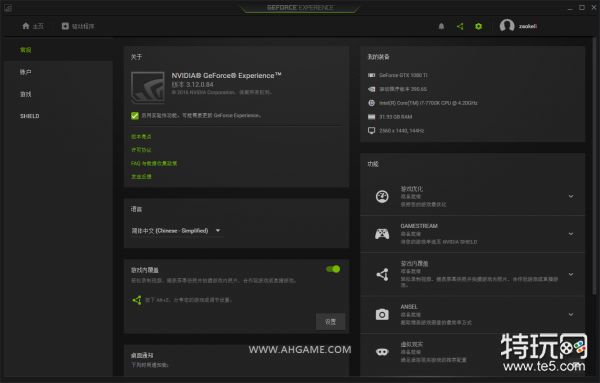Click the ANSEL feature title
Screen dimensions: 600x383
pyautogui.click(x=409, y=306)
